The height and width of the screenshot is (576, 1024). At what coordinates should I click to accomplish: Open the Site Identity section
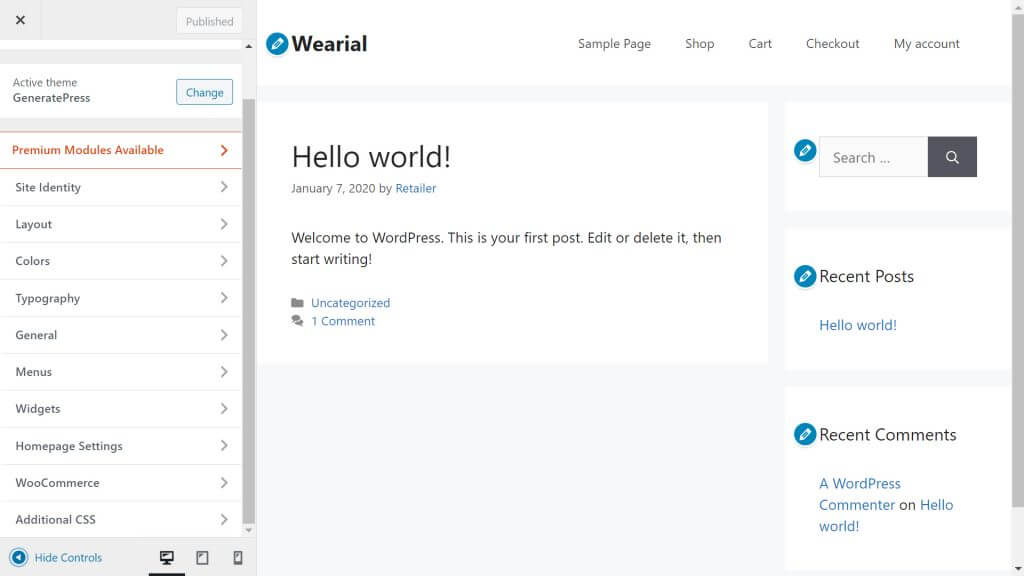coord(121,187)
